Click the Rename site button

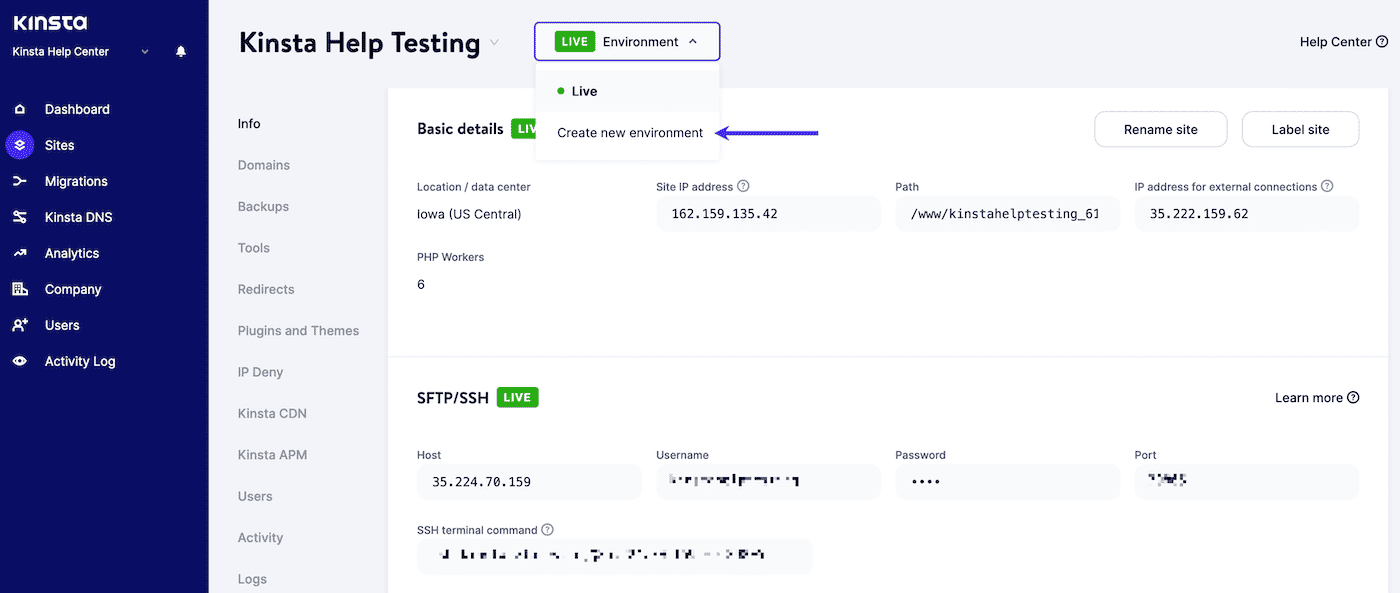(x=1160, y=129)
